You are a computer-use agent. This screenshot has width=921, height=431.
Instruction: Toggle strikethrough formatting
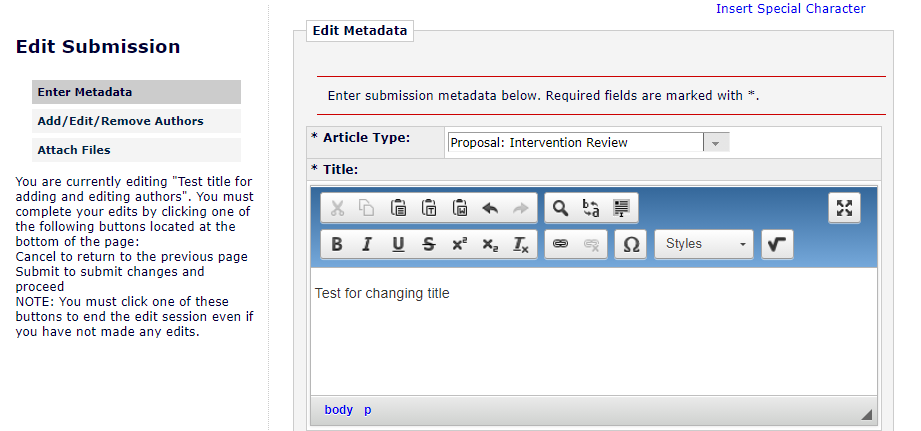pos(429,244)
